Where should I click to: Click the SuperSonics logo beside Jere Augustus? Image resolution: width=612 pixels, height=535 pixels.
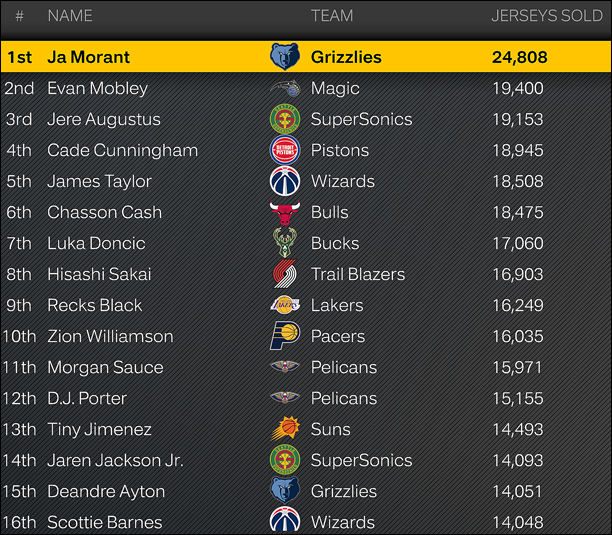[x=285, y=119]
